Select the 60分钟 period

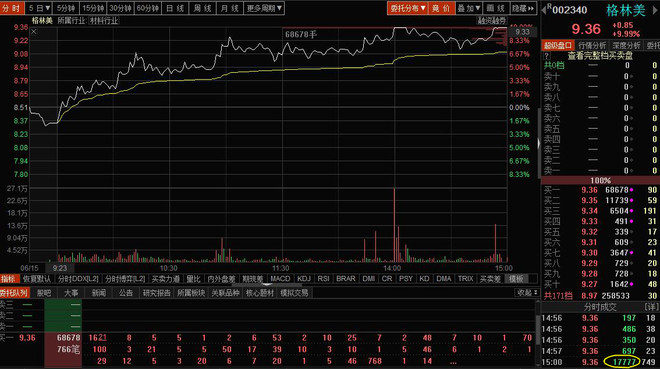point(148,8)
